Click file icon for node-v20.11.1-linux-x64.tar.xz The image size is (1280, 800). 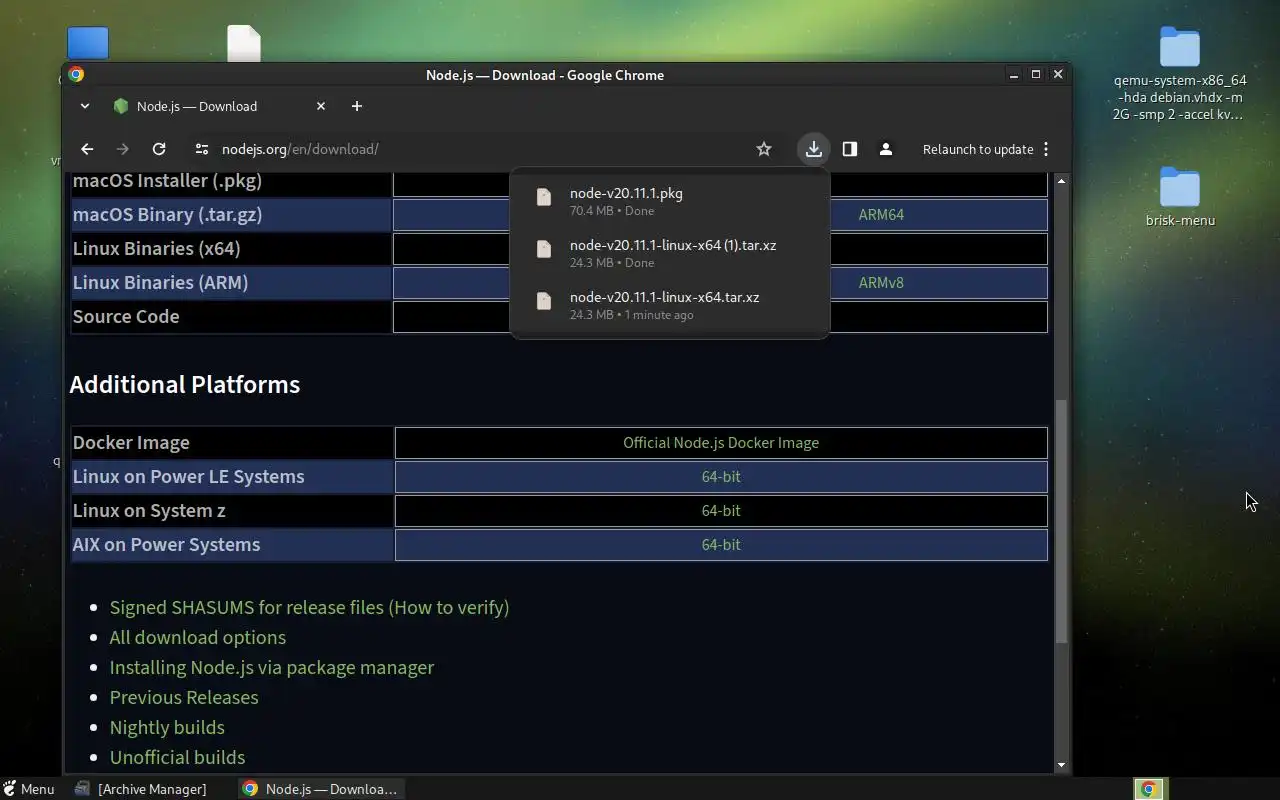[x=544, y=301]
